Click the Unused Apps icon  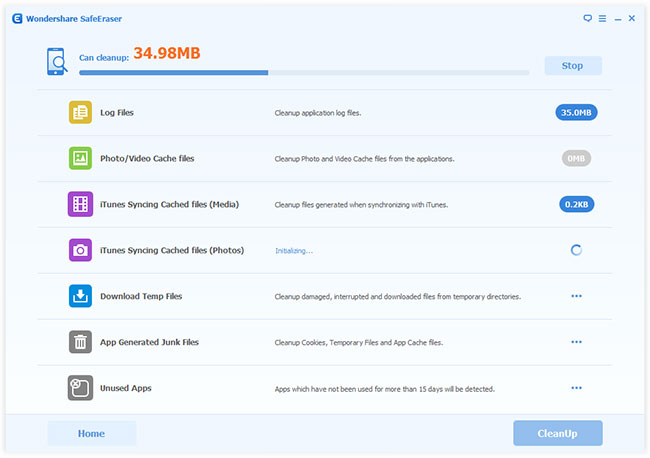click(x=80, y=388)
